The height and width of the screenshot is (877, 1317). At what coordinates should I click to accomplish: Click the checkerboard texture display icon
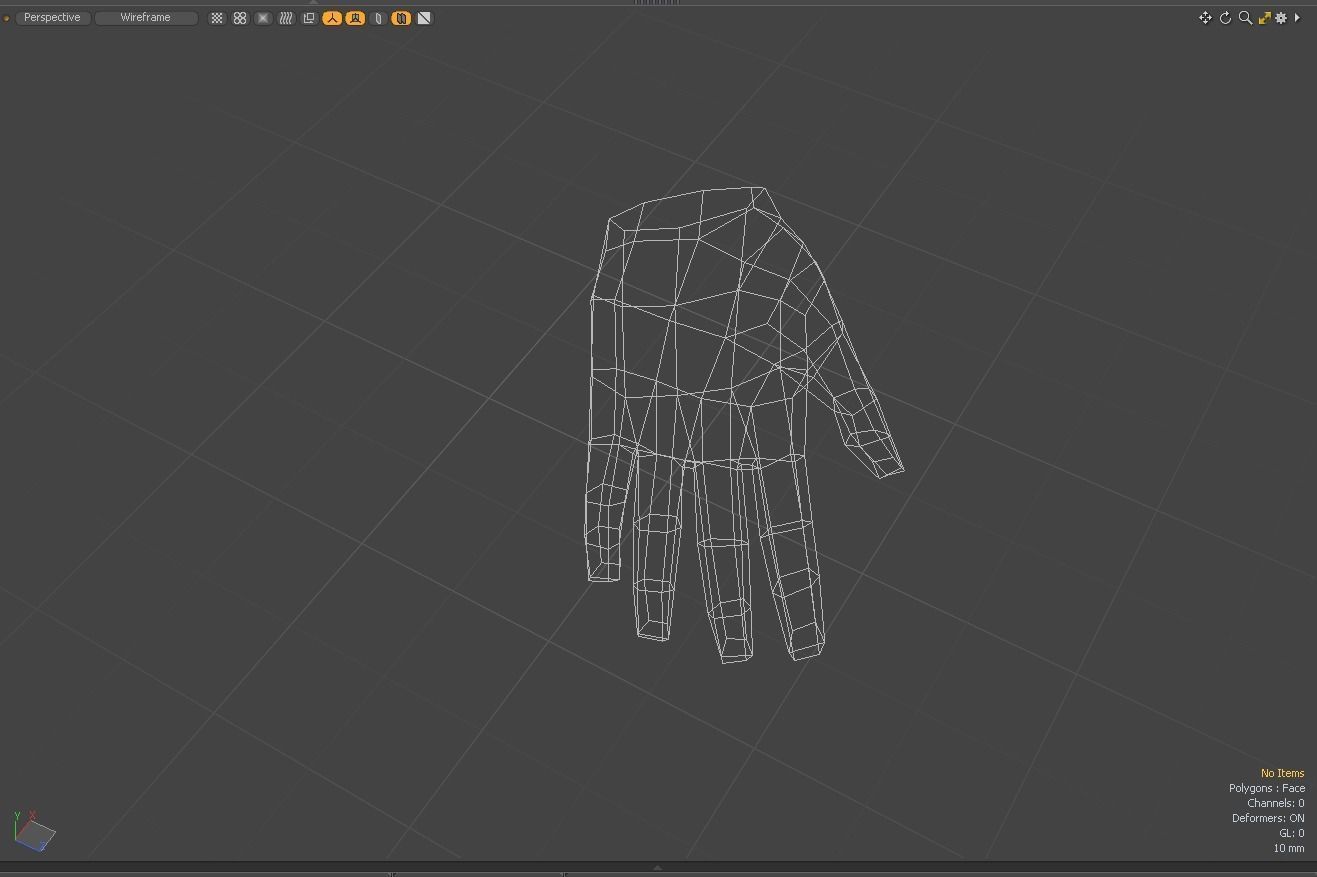click(x=216, y=17)
